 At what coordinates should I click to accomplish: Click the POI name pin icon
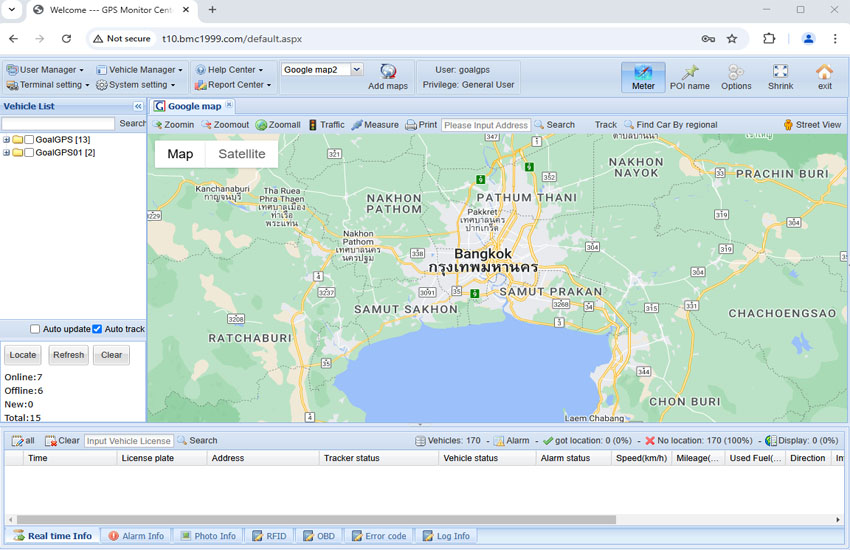(x=690, y=72)
